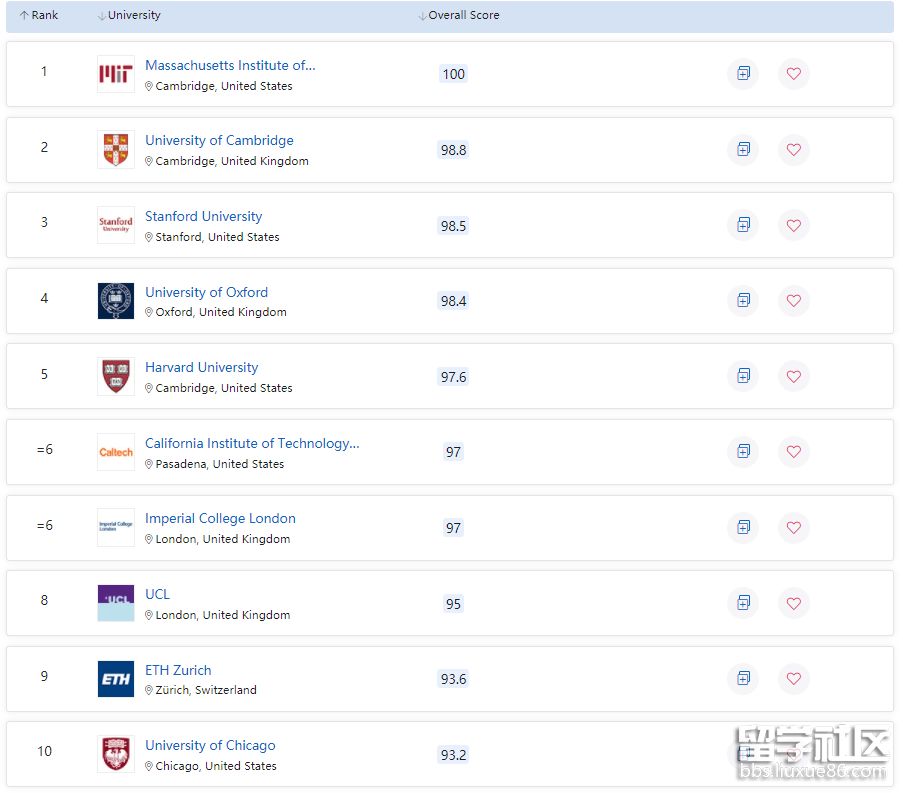
Task: Sort list by University name header
Action: (129, 16)
